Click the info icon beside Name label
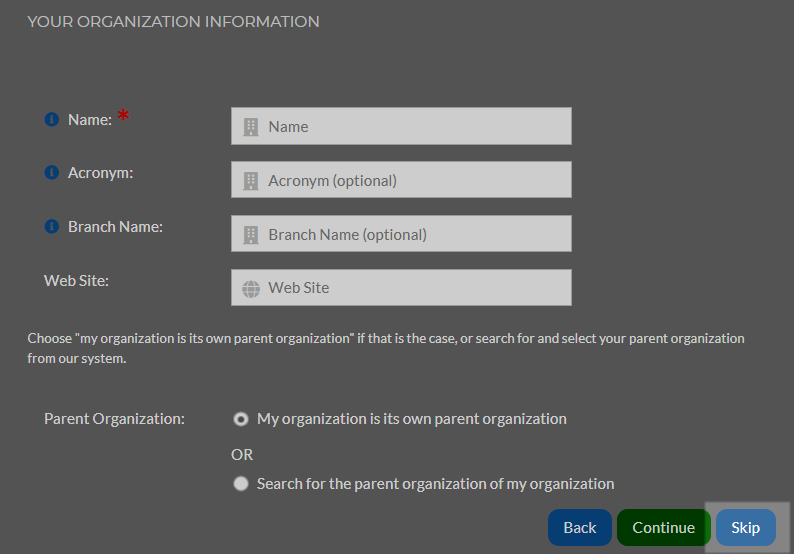This screenshot has width=794, height=554. click(x=52, y=120)
